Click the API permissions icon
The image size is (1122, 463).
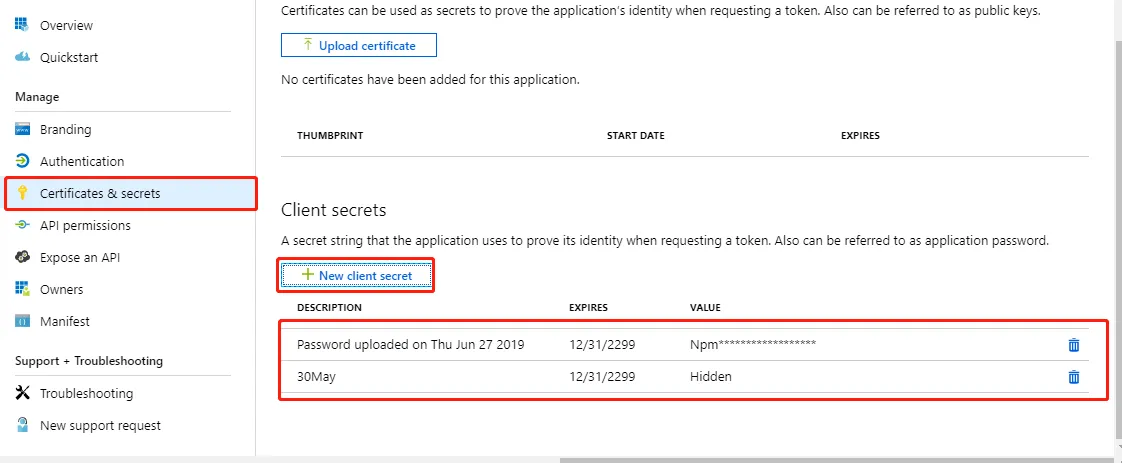point(22,225)
